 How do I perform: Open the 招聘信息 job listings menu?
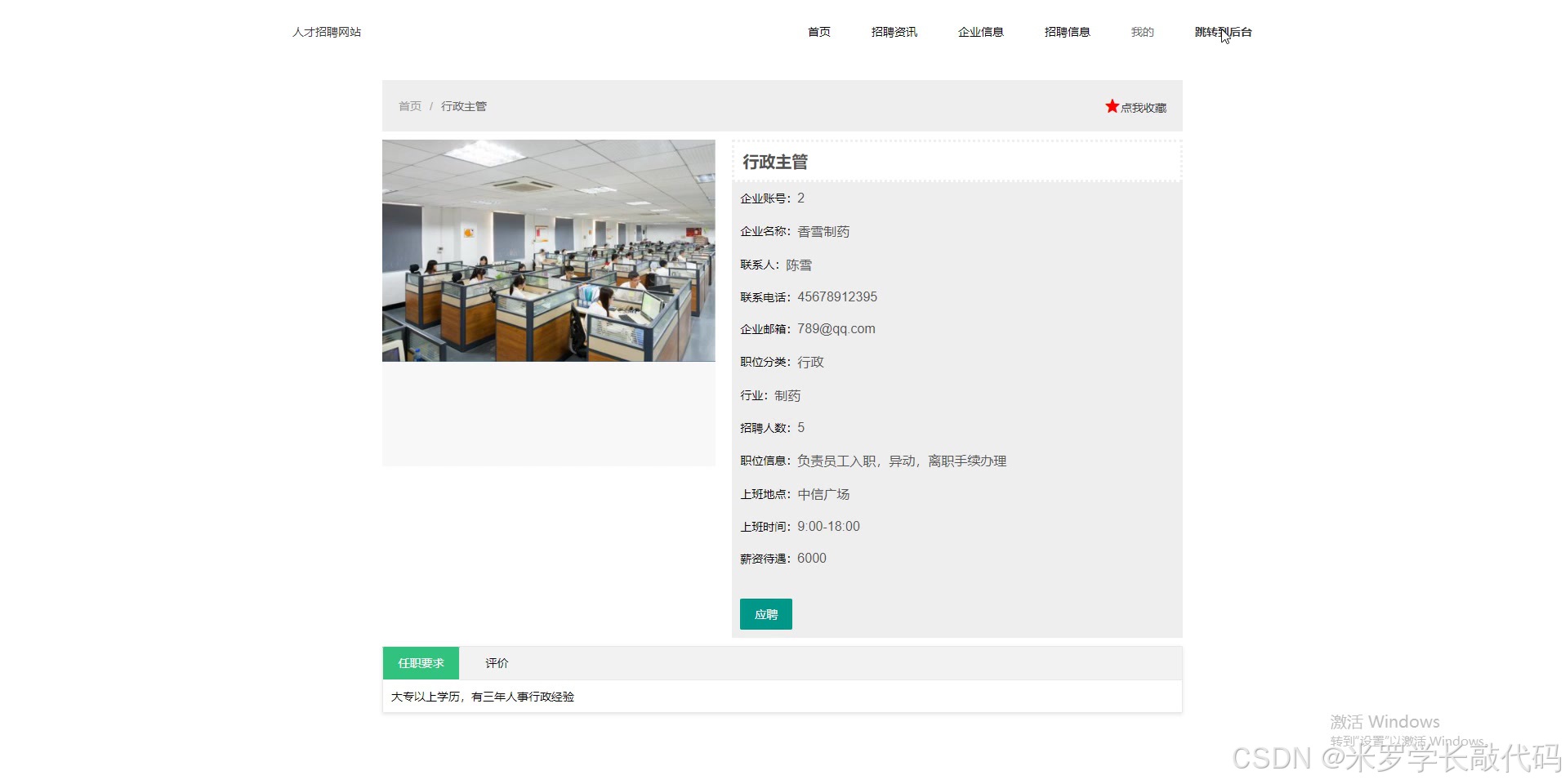point(1066,32)
